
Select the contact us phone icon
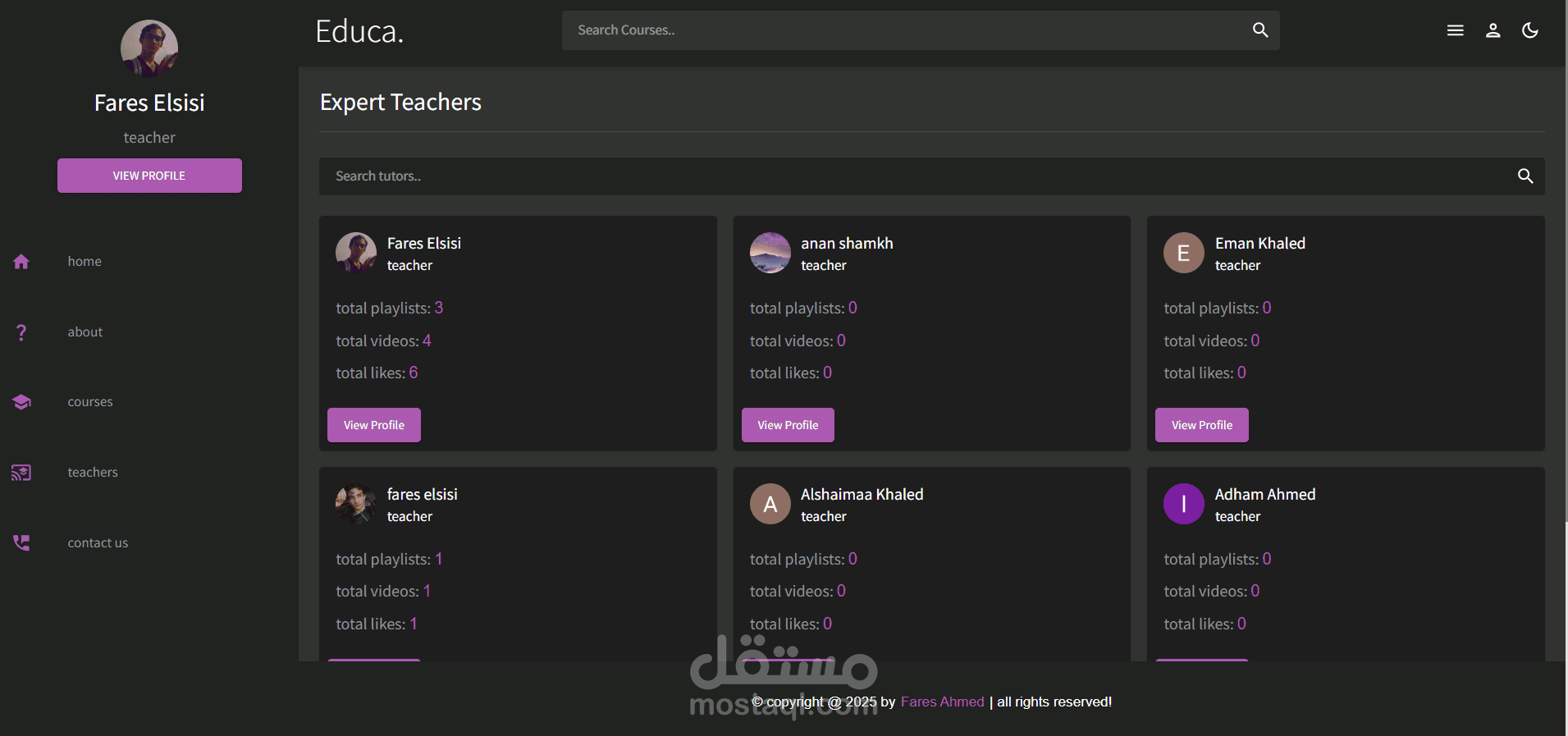[21, 543]
